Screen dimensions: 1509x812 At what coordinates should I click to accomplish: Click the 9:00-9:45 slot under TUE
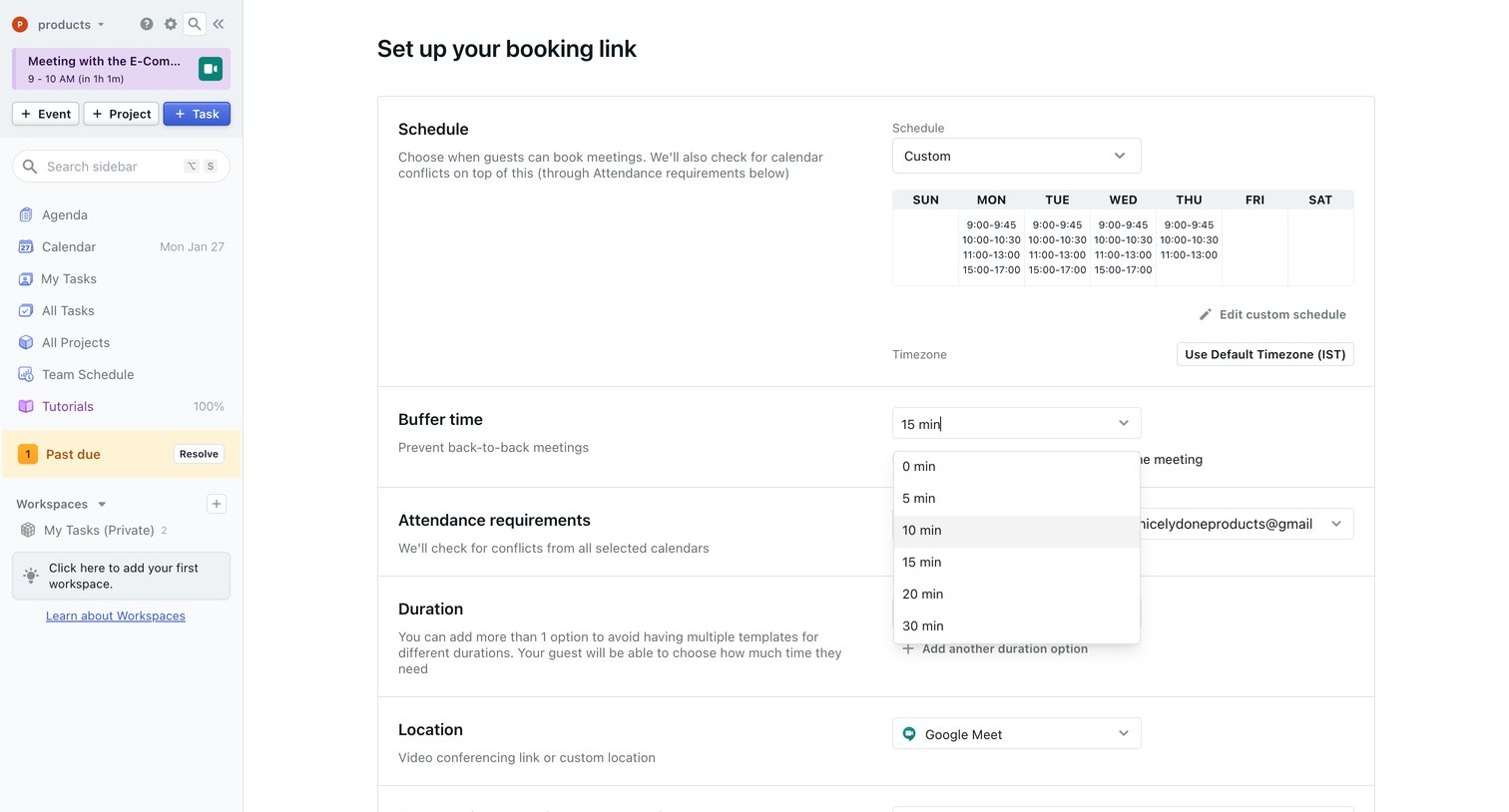coord(1057,224)
